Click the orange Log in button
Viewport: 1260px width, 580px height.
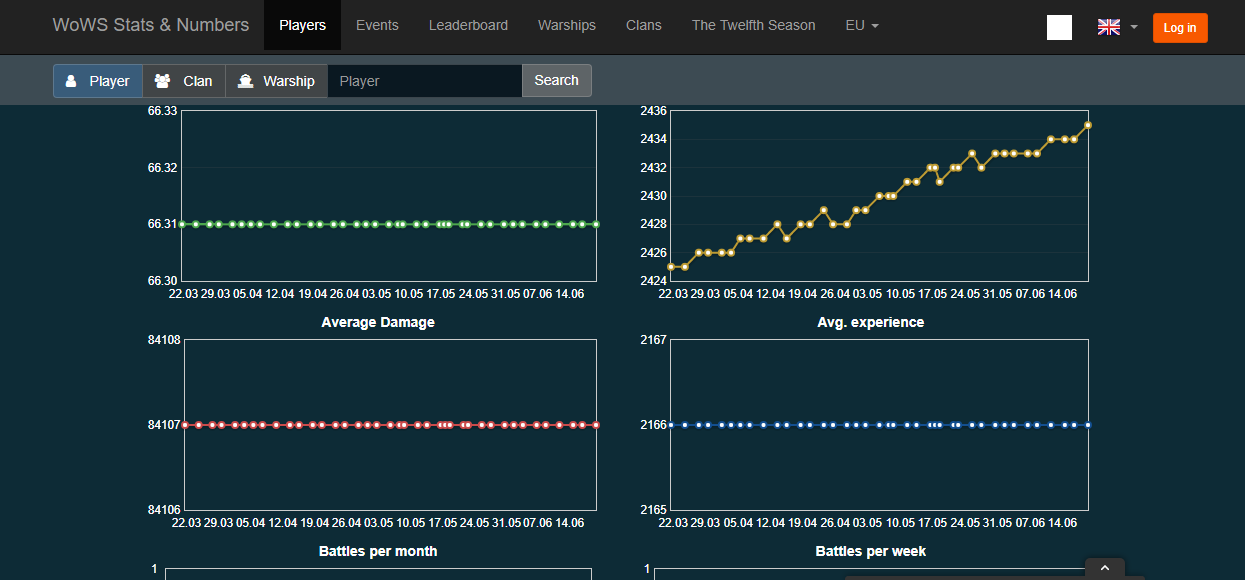click(1180, 28)
